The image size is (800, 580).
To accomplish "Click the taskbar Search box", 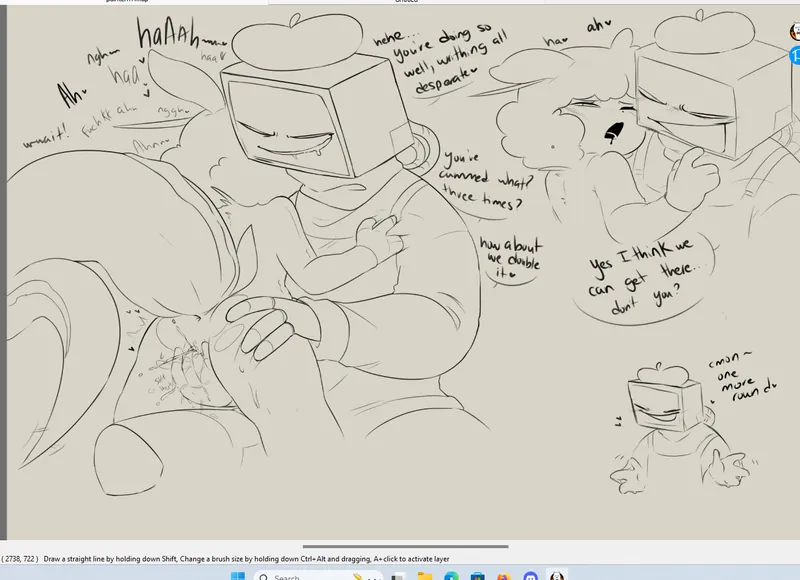I will tap(318, 576).
